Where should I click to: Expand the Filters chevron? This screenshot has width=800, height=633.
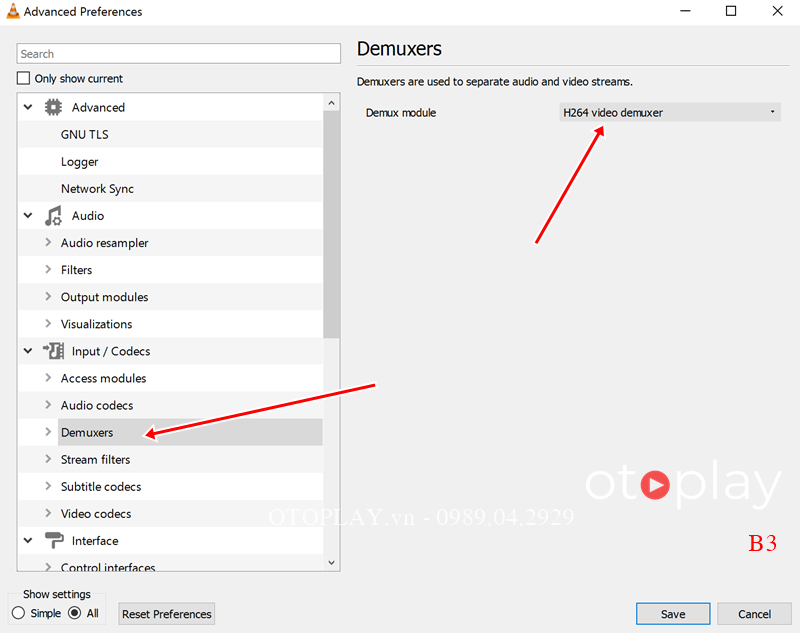click(x=48, y=269)
